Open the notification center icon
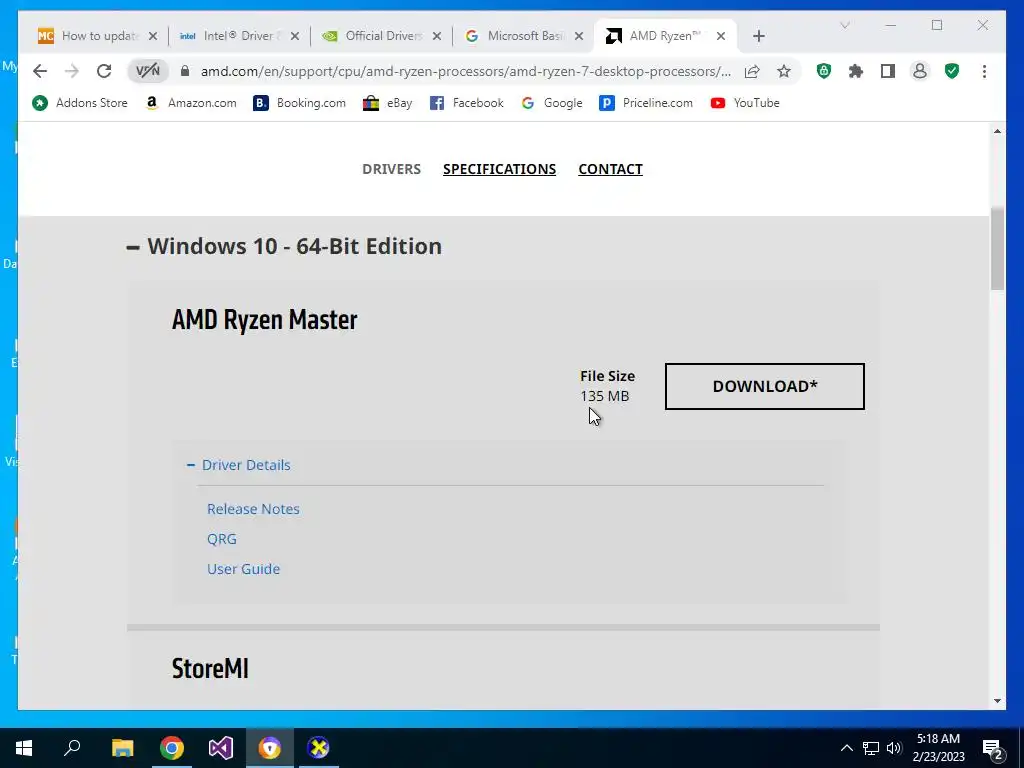Image resolution: width=1024 pixels, height=768 pixels. click(993, 748)
